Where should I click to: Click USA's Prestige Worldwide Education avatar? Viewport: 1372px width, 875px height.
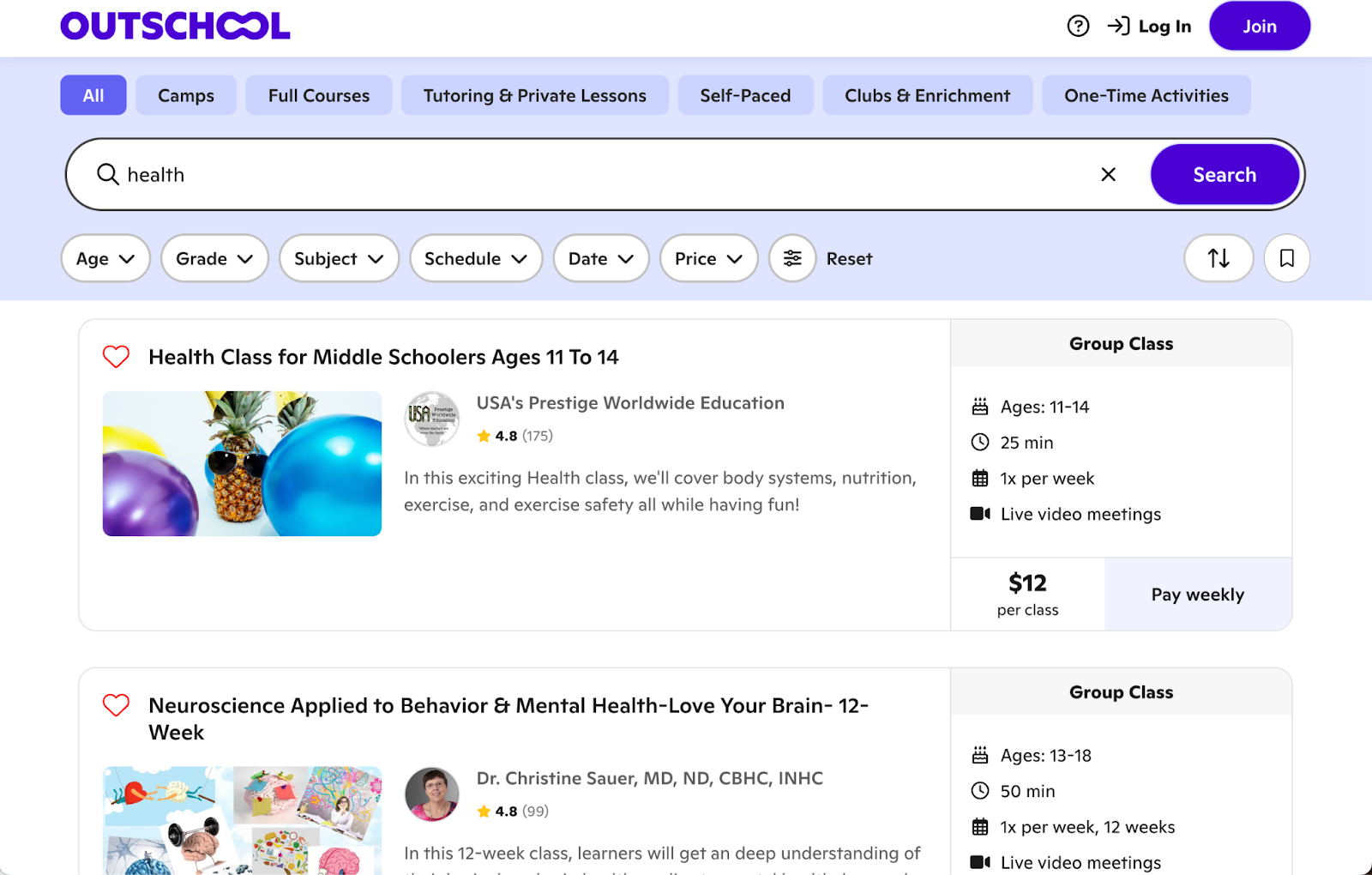[432, 419]
